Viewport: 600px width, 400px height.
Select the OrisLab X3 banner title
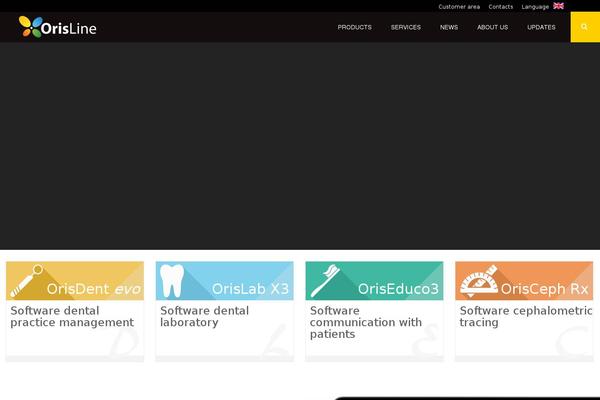250,289
